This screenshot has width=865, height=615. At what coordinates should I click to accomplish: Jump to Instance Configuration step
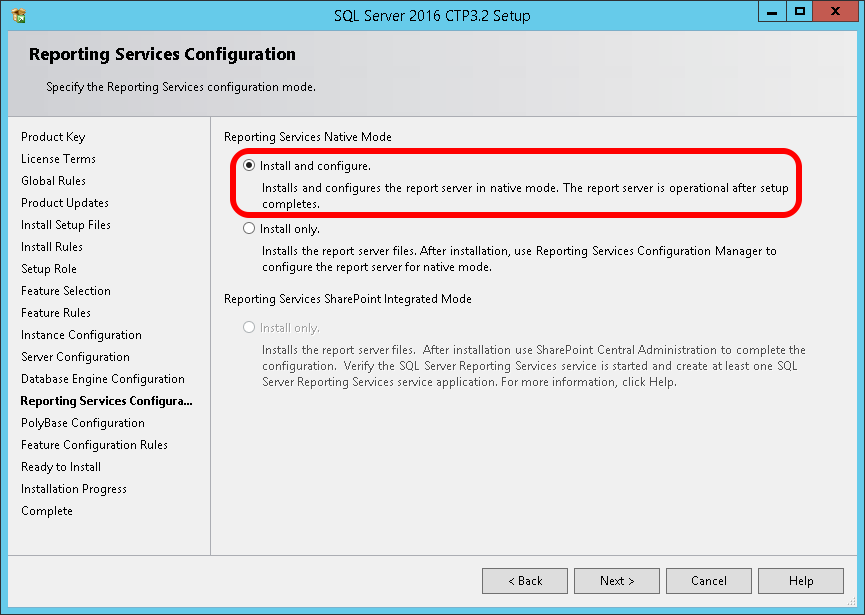[x=81, y=335]
